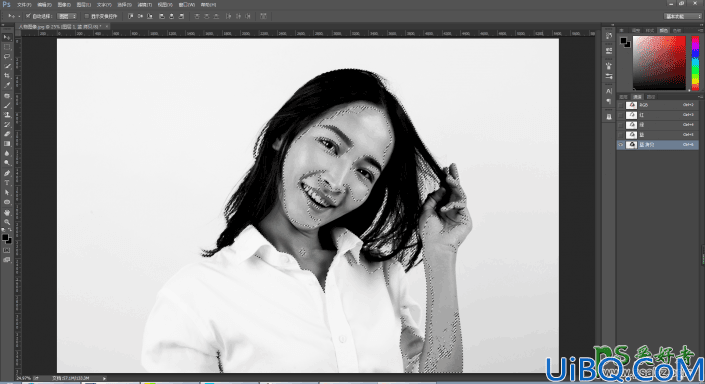705x384 pixels.
Task: Open the Brush Presets collapsed panel icon
Action: click(609, 66)
